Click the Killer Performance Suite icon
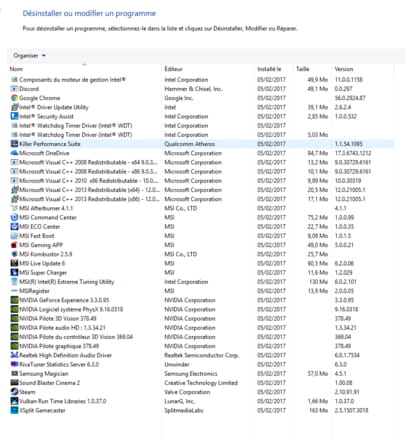Image resolution: width=405 pixels, height=440 pixels. coord(14,144)
